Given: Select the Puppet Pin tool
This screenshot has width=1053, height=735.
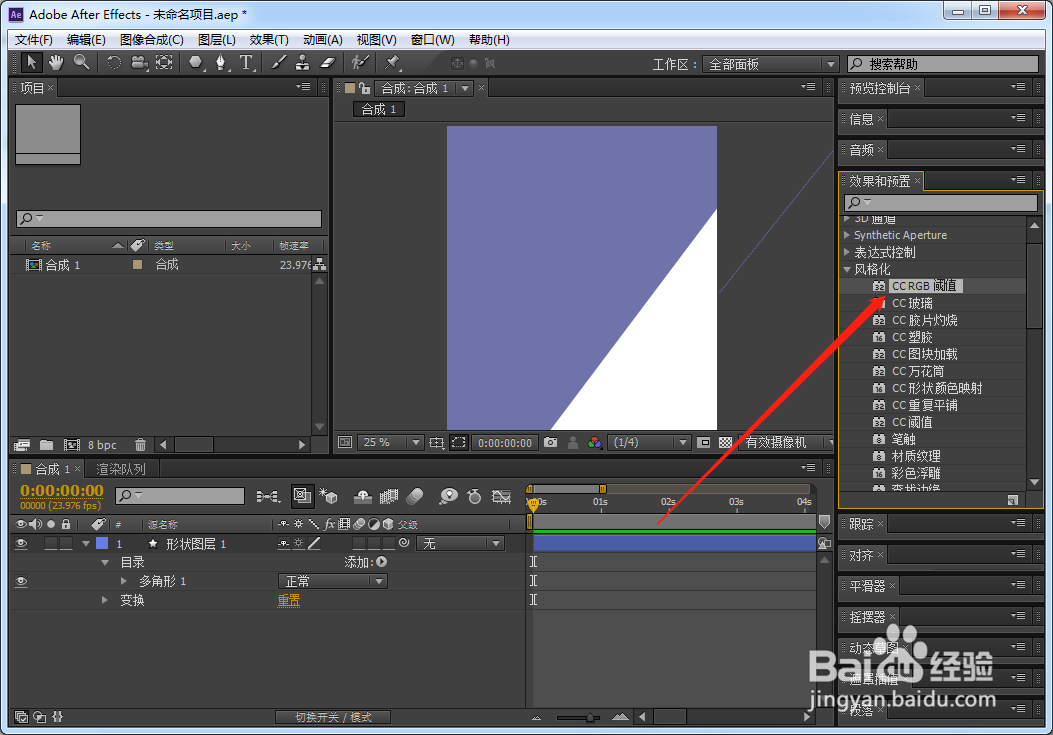Looking at the screenshot, I should [392, 63].
